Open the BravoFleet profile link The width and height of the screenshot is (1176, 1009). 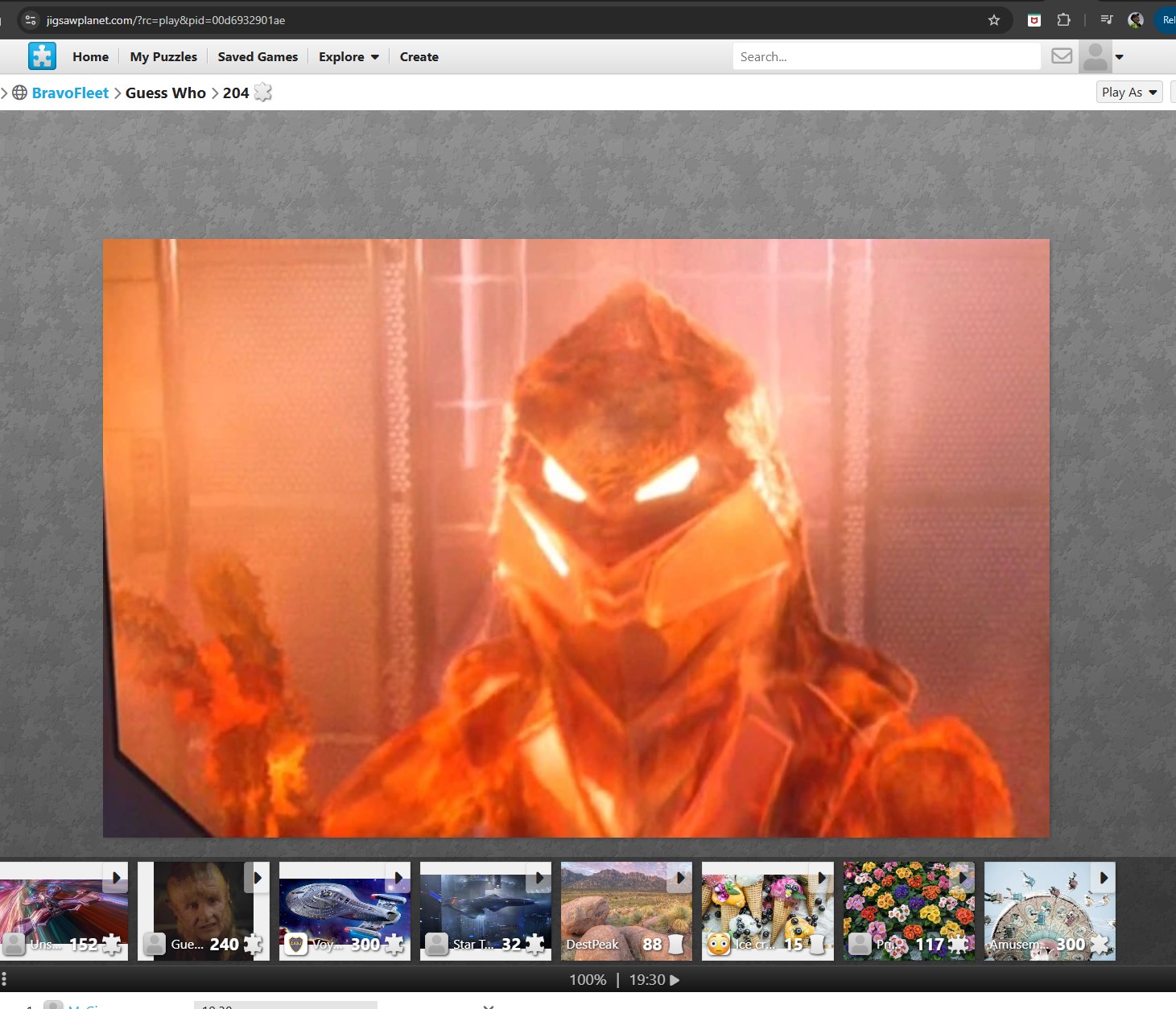tap(70, 93)
